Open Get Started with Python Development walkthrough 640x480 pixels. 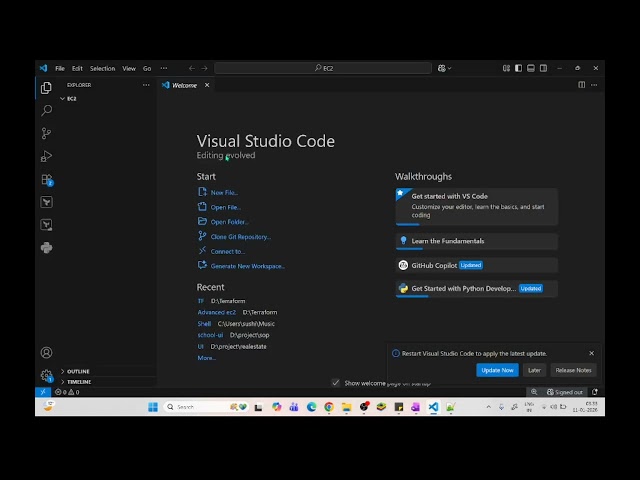point(476,289)
